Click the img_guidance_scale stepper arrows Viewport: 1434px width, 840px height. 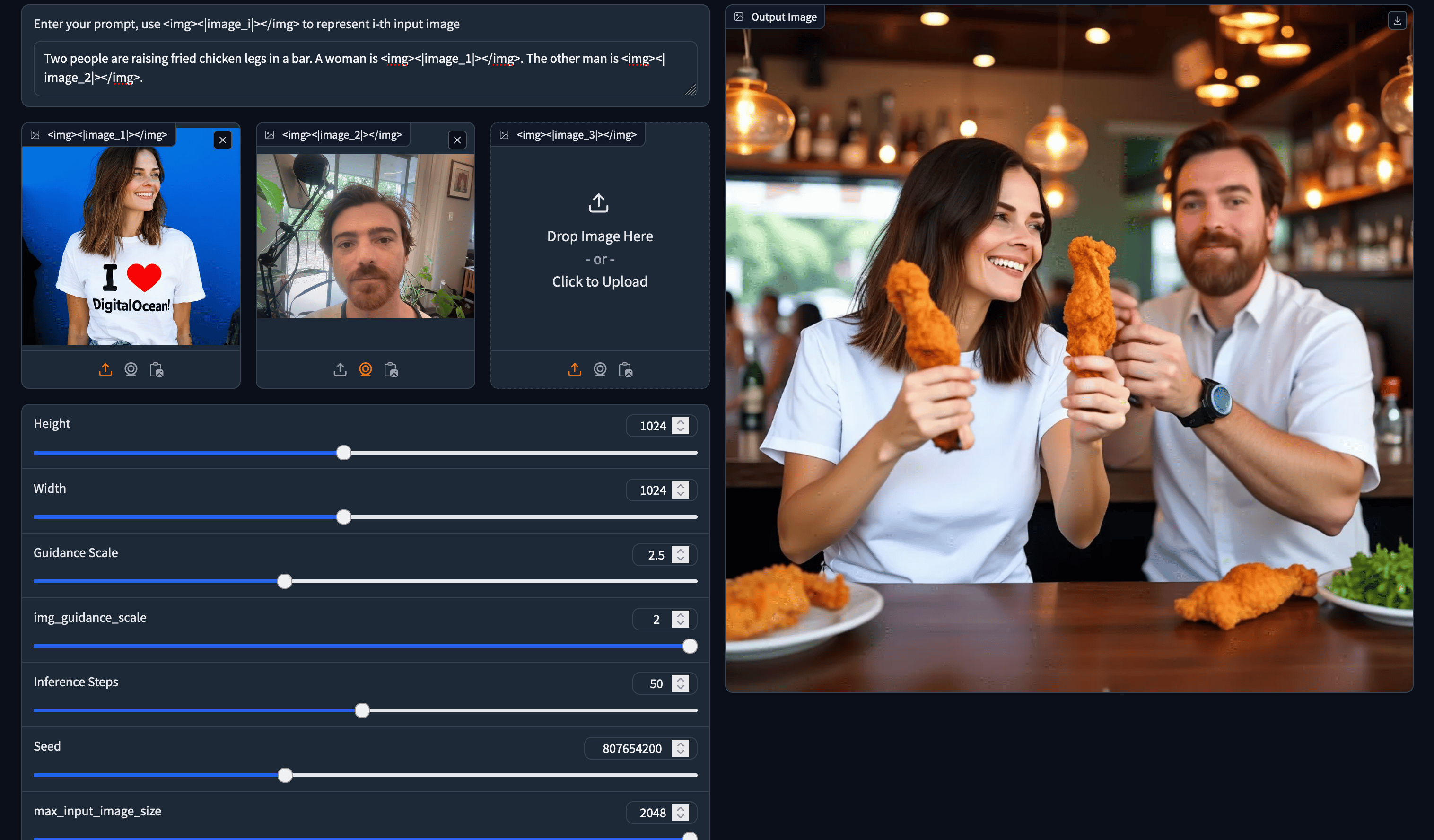click(681, 619)
